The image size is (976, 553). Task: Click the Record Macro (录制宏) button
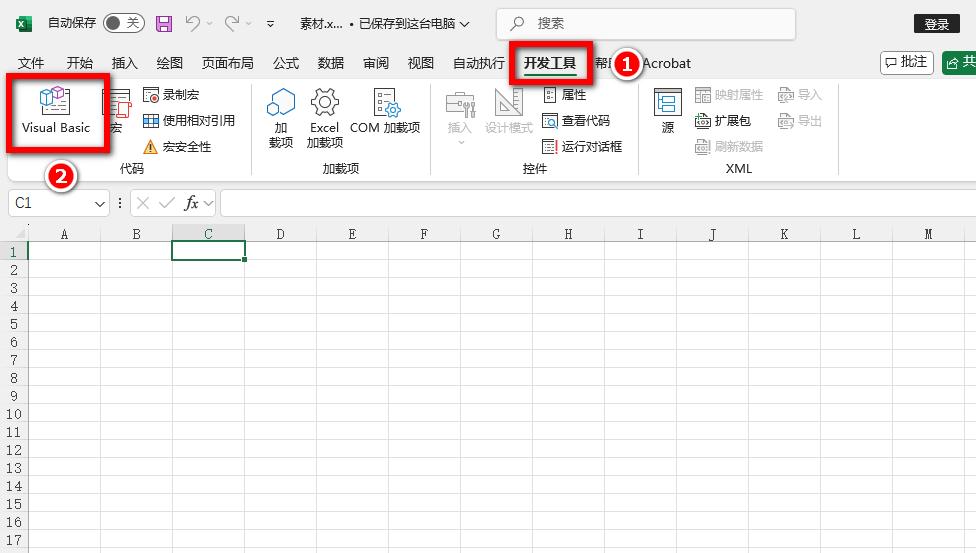point(171,95)
